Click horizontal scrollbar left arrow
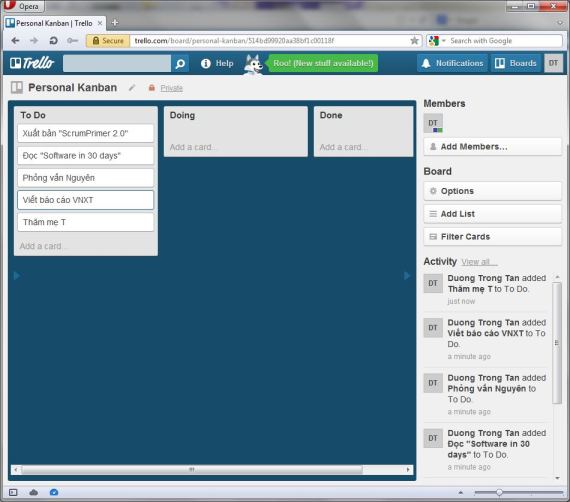Screen dimensions: 570x502 point(16,470)
